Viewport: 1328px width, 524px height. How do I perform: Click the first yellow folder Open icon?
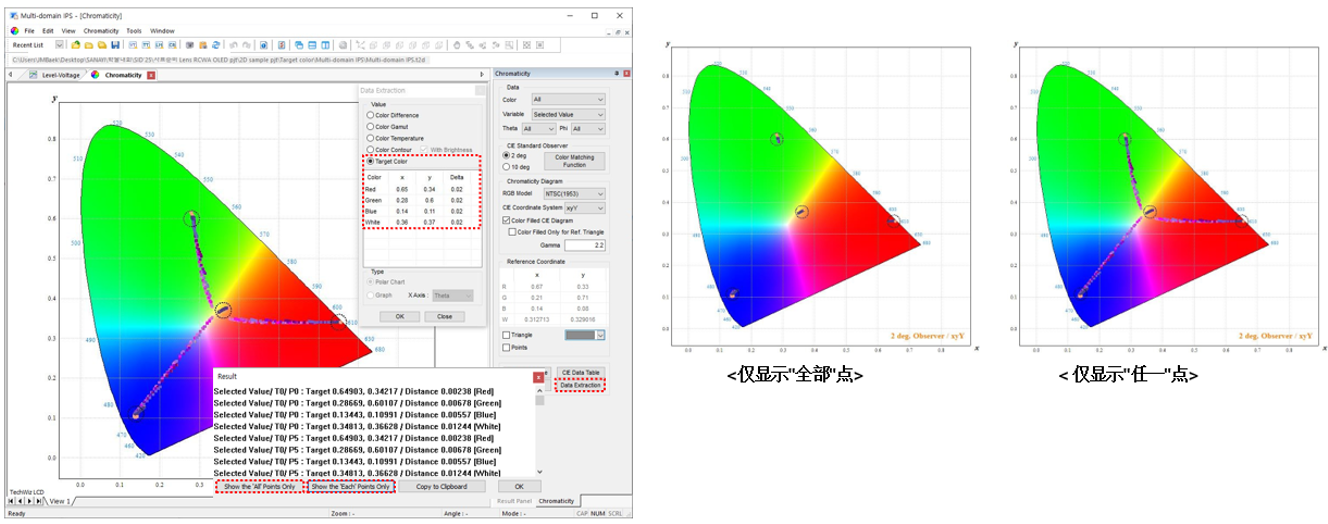pos(75,45)
